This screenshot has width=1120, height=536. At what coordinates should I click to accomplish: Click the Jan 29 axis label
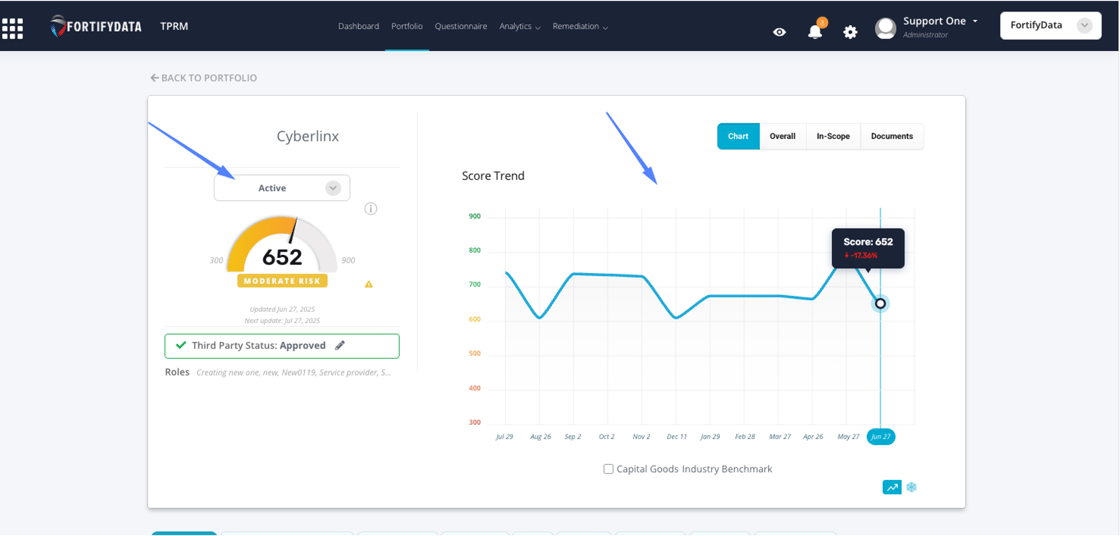click(x=710, y=437)
